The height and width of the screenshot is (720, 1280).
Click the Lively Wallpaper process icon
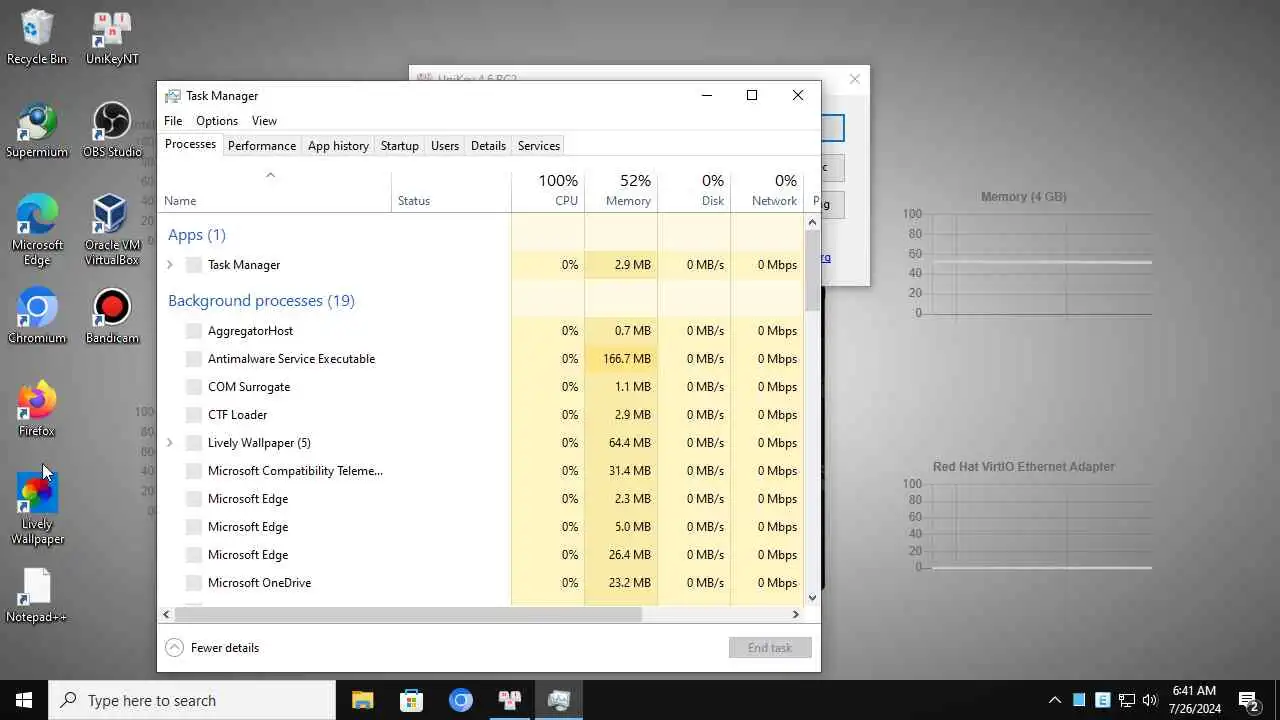pyautogui.click(x=194, y=443)
